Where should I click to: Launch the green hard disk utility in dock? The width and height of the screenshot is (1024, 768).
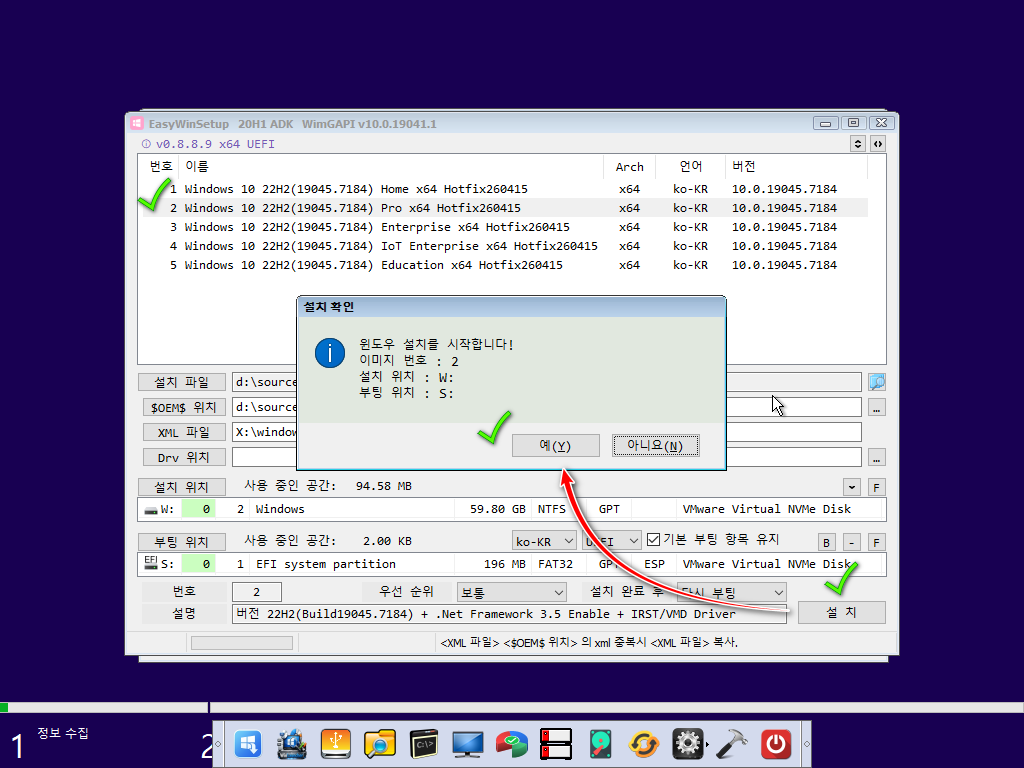pyautogui.click(x=600, y=744)
